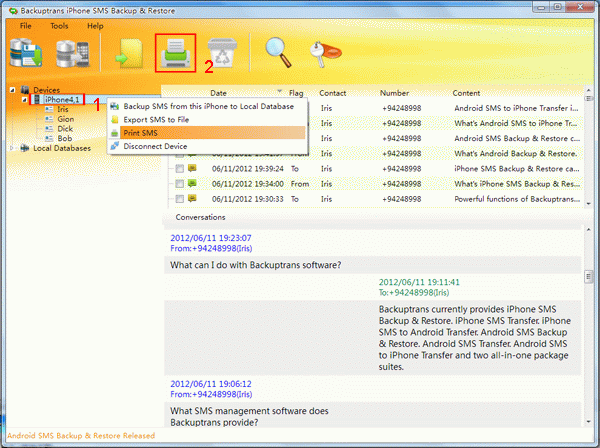Select Dick contact in device tree
The width and height of the screenshot is (600, 448).
(65, 129)
